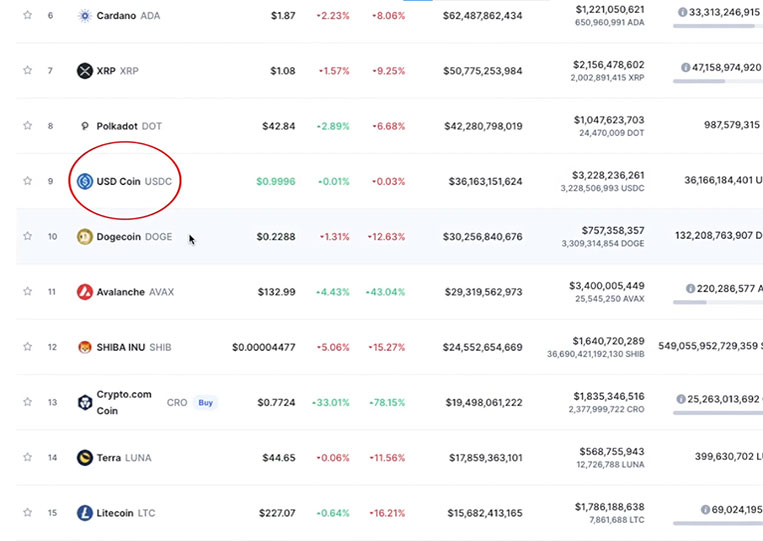Click Avalanche 7d change 43.04%
Image resolution: width=763 pixels, height=541 pixels.
point(385,292)
